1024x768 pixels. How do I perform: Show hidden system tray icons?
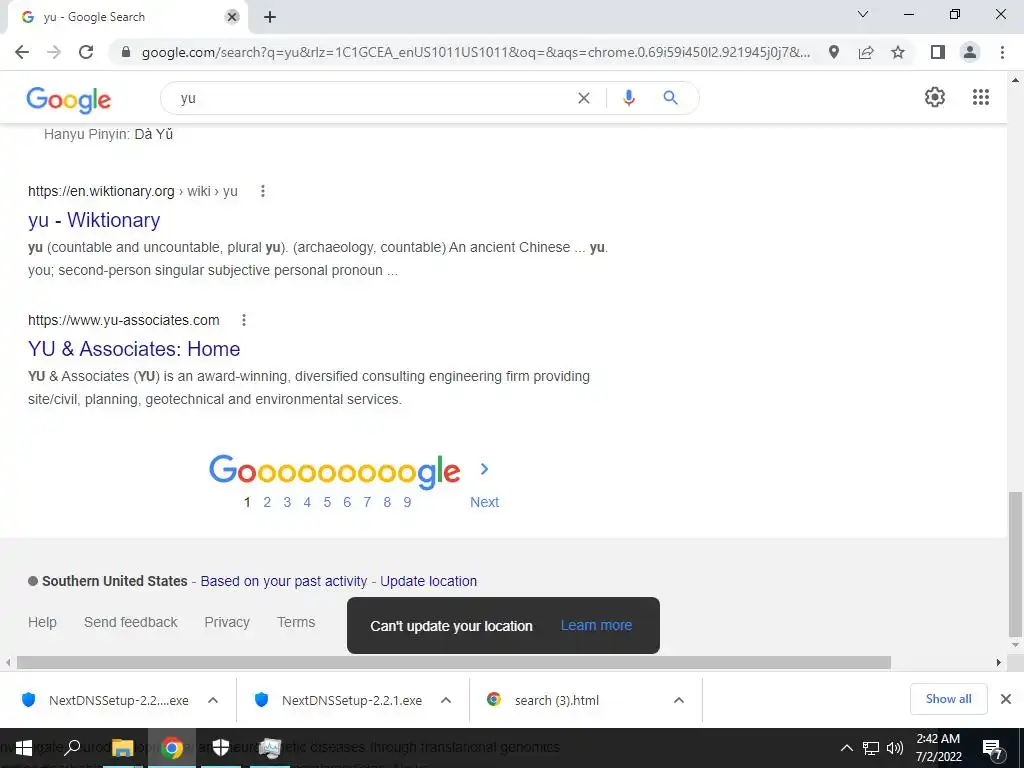click(x=846, y=748)
